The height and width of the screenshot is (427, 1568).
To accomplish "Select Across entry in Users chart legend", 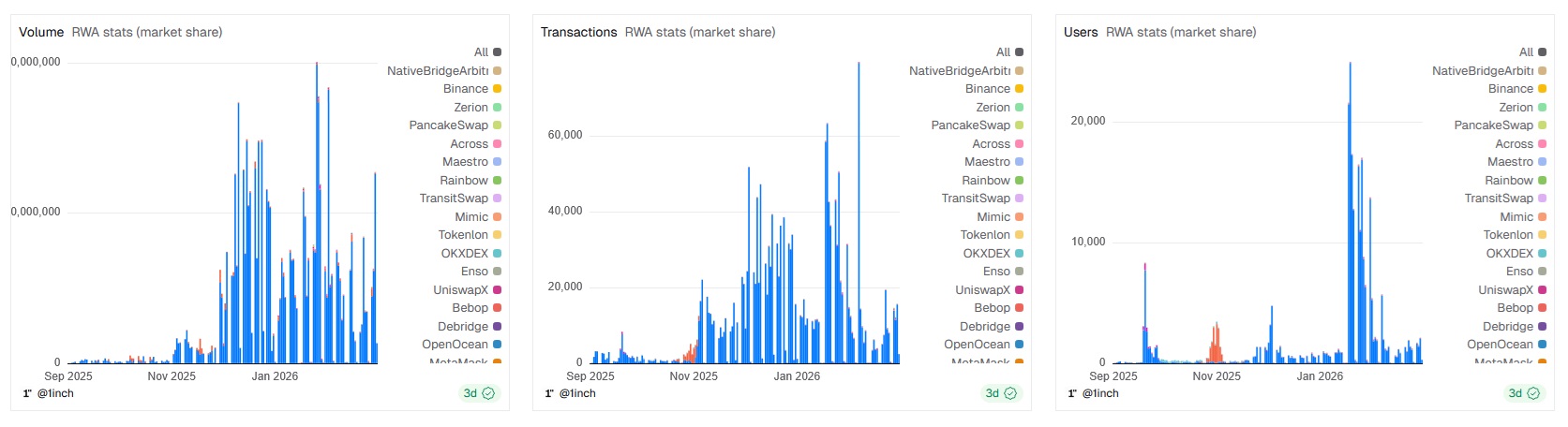I will pos(1514,144).
